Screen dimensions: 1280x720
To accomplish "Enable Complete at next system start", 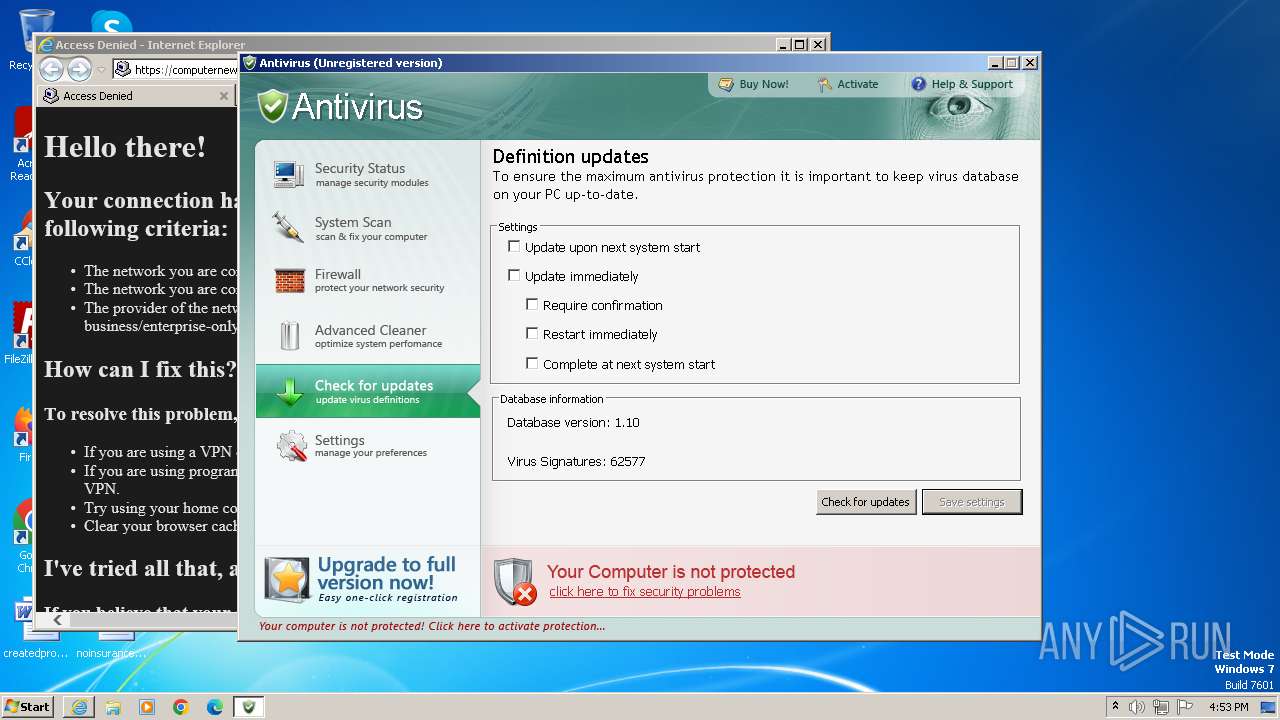I will click(532, 363).
